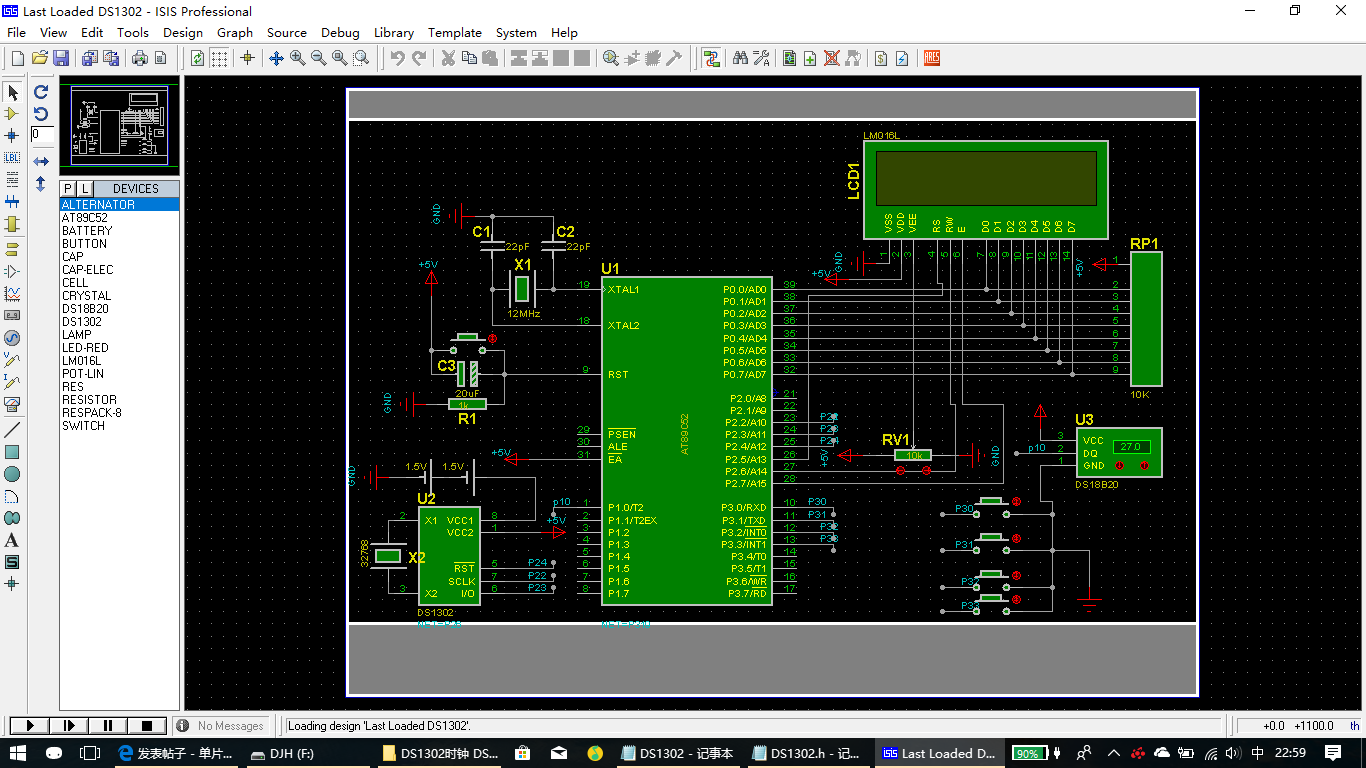Viewport: 1366px width, 768px height.
Task: Select ALTERNATOR in the devices list
Action: coord(119,204)
